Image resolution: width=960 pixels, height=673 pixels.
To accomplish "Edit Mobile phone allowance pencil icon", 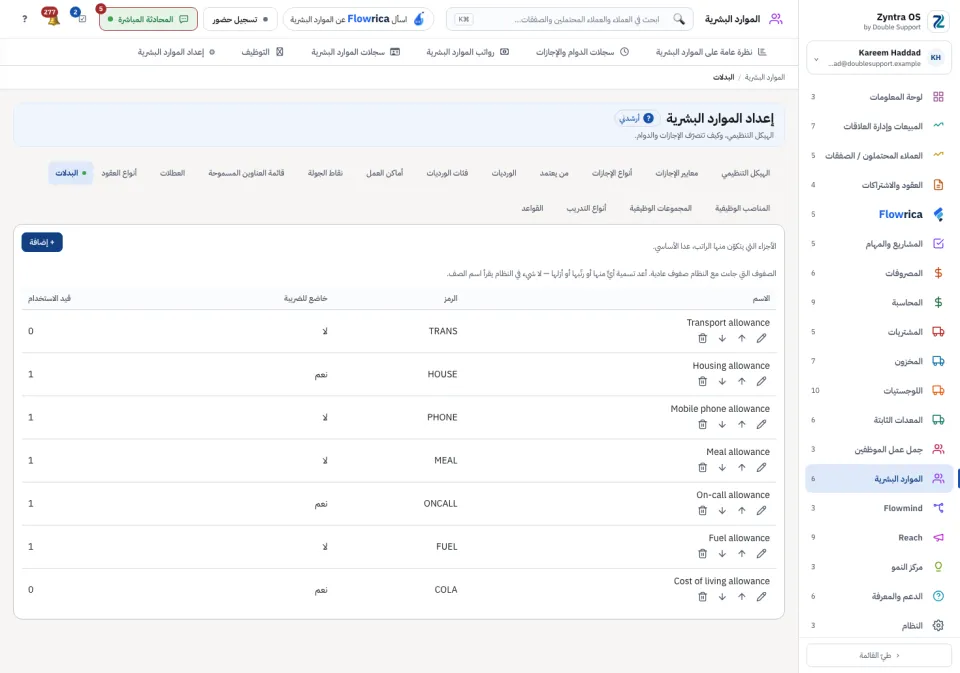I will [x=761, y=424].
